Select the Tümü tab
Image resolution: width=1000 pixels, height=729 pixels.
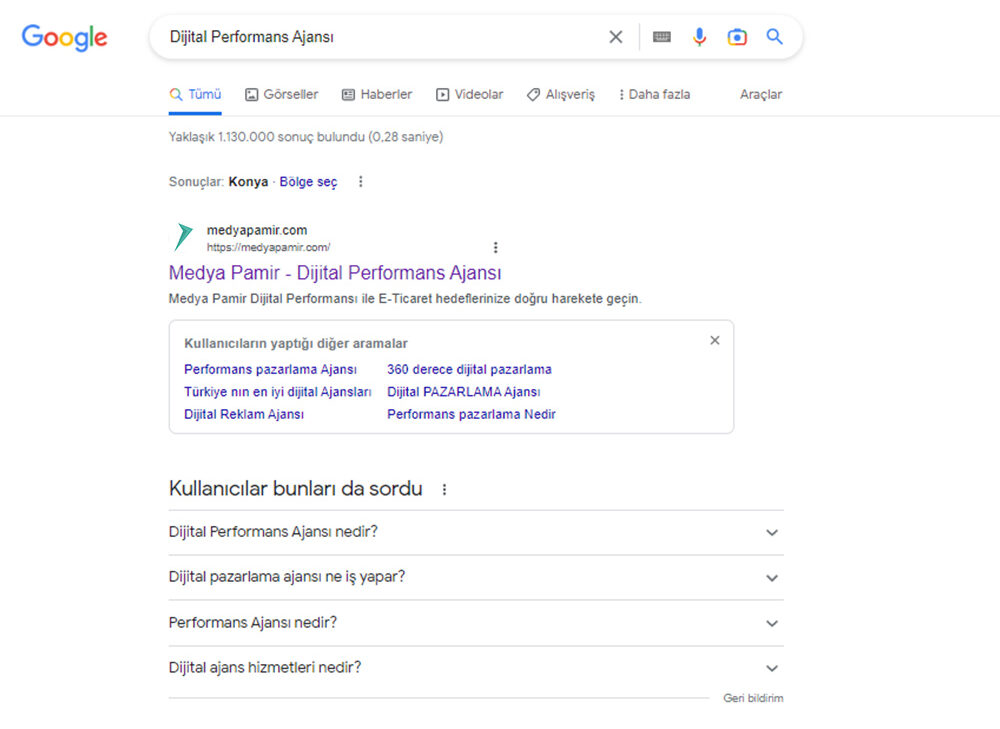pyautogui.click(x=195, y=94)
